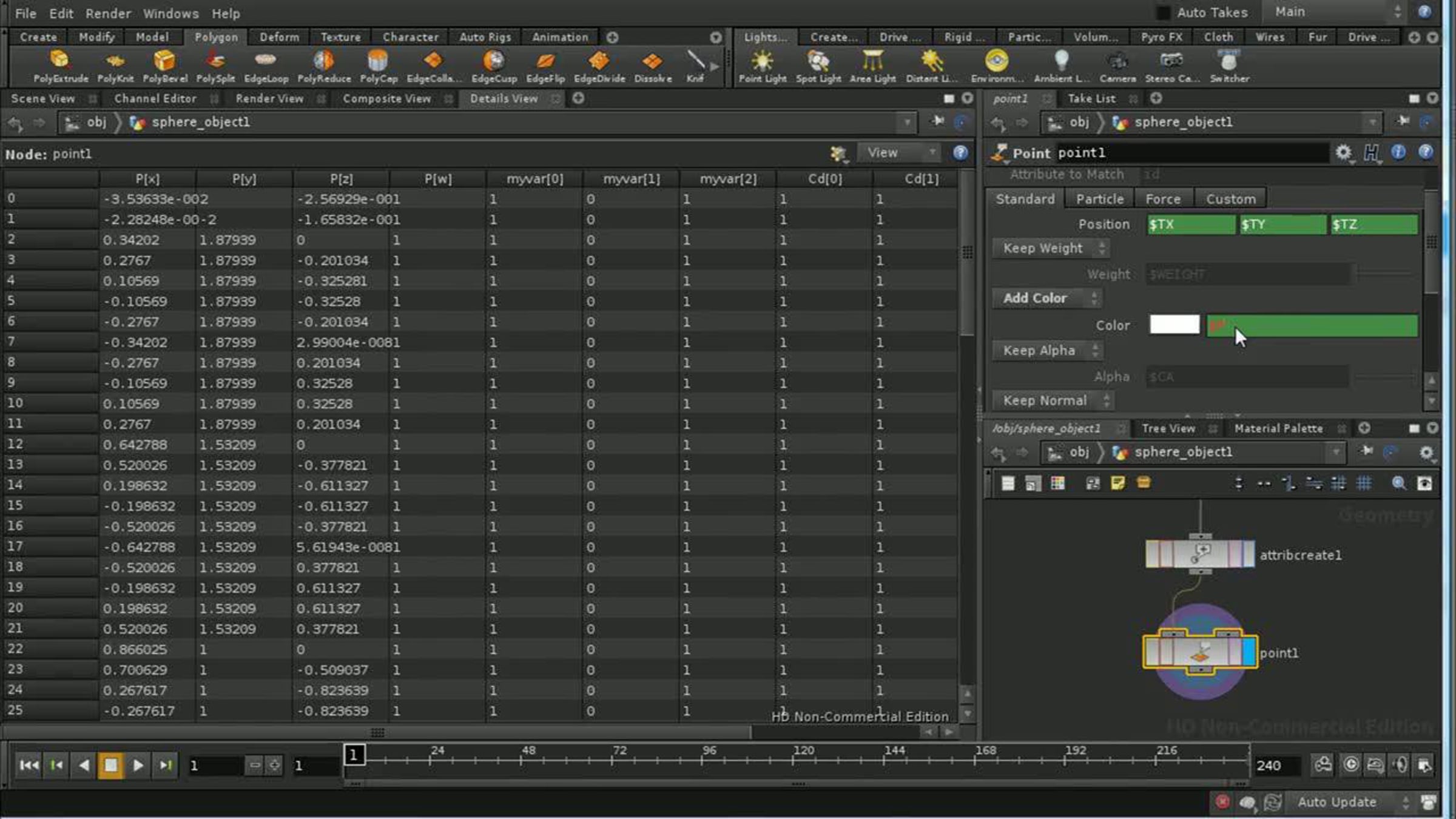
Task: Toggle display flag on point1 node
Action: pyautogui.click(x=1249, y=653)
